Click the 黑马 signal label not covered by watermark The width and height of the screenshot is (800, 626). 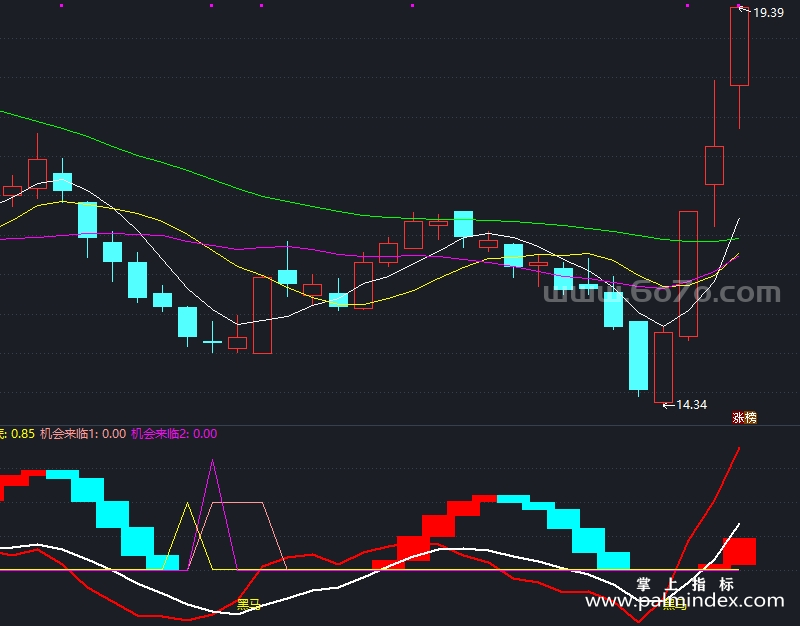tap(249, 605)
